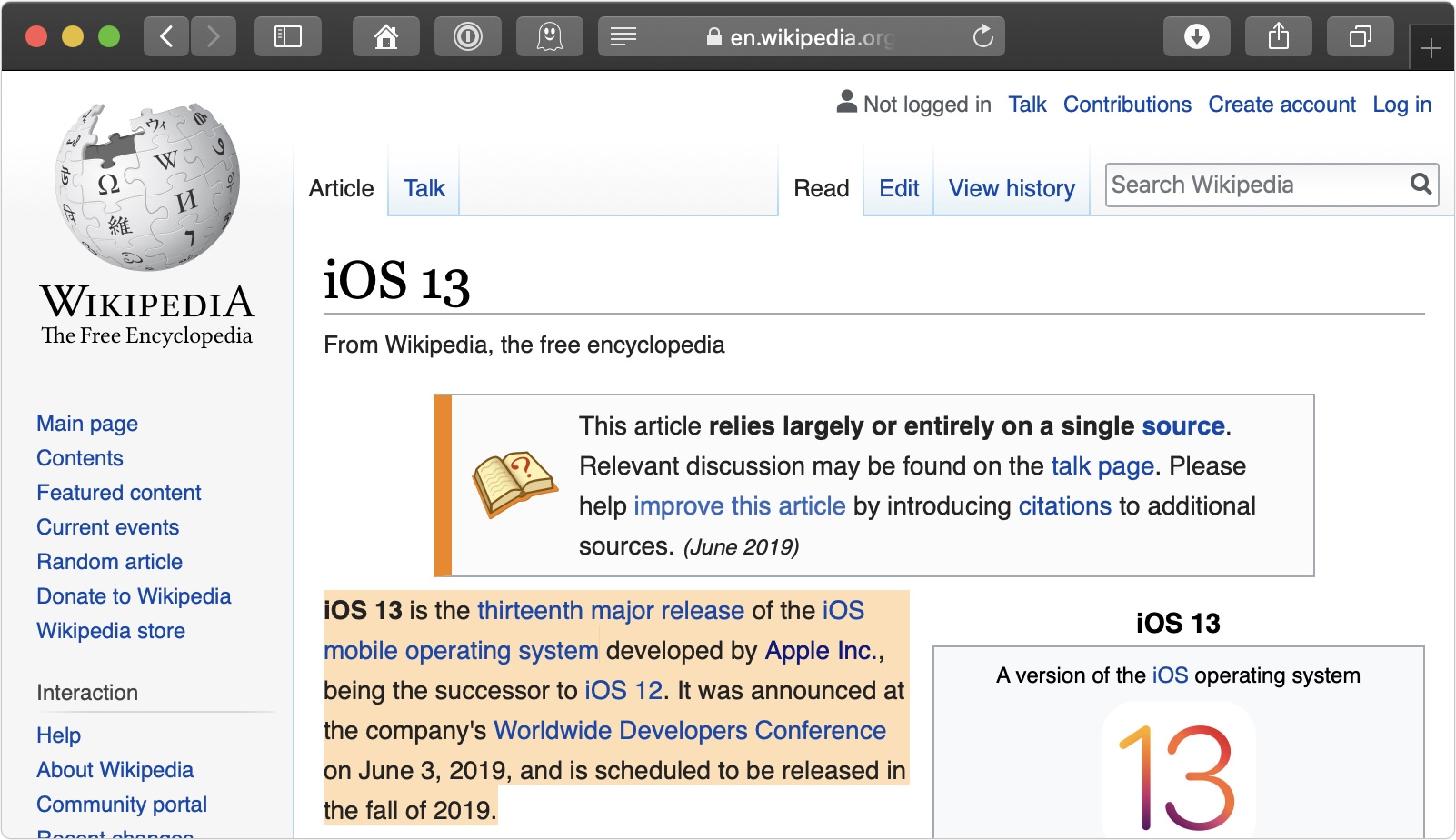This screenshot has width=1456, height=840.
Task: Open the 'talk page' link in notice
Action: coord(1102,466)
